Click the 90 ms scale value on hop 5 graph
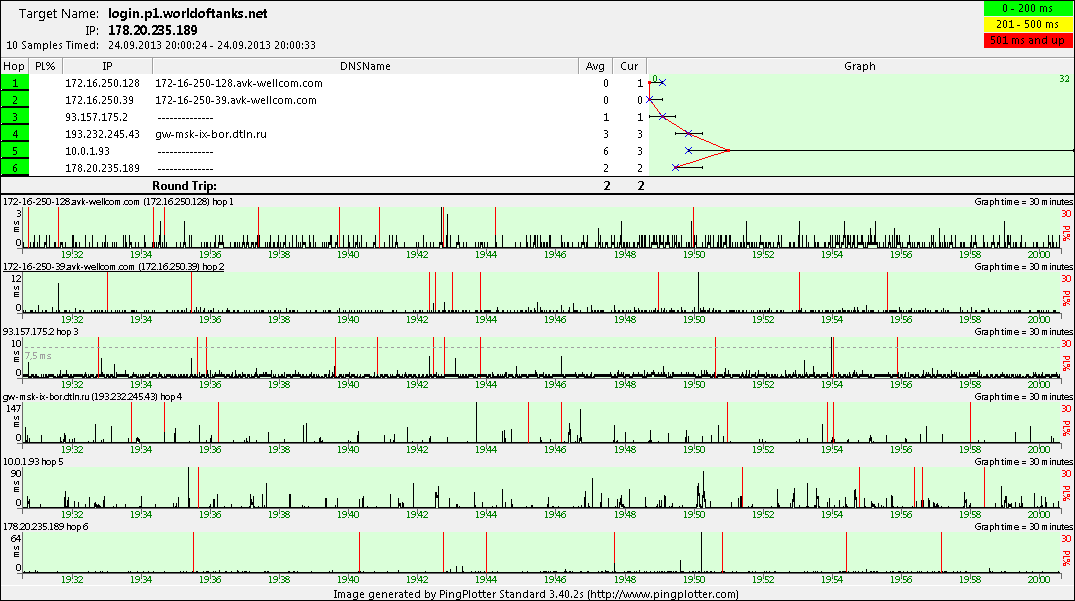Image resolution: width=1075 pixels, height=601 pixels. coord(16,474)
